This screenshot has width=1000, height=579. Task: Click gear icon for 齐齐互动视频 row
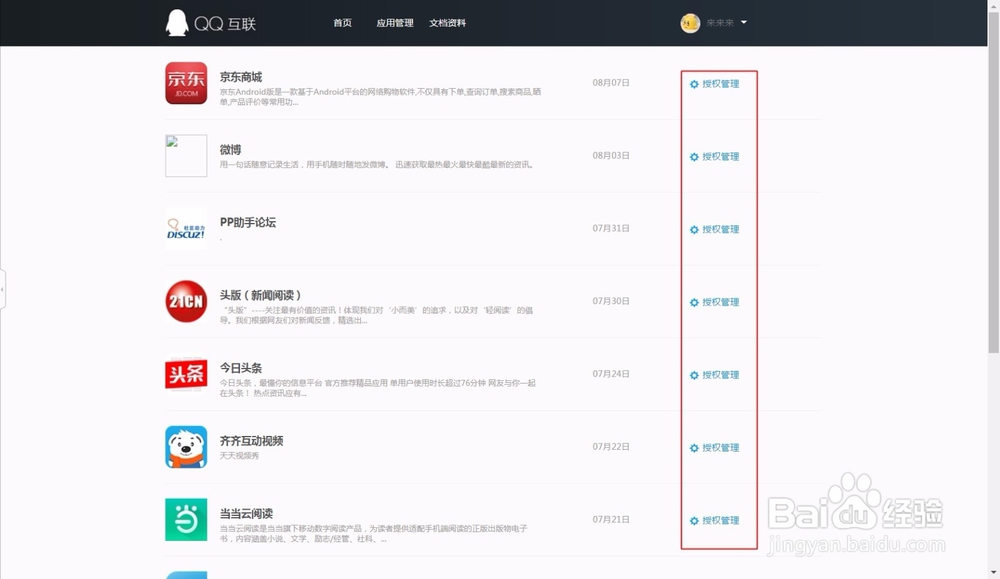[694, 448]
